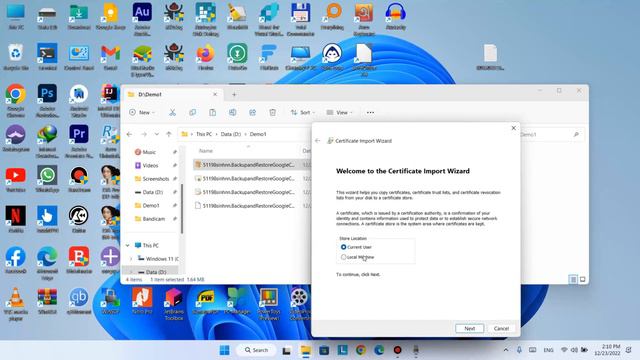640x360 pixels.
Task: Open Chrome from the taskbar
Action: click(360, 350)
